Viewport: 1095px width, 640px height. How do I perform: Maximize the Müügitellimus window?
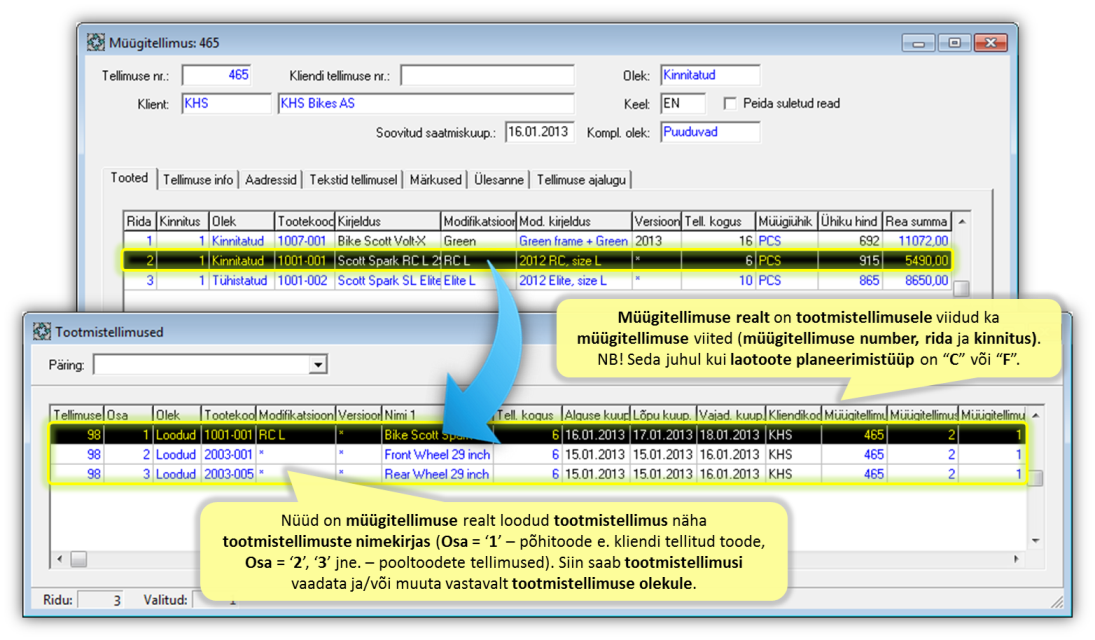click(954, 43)
